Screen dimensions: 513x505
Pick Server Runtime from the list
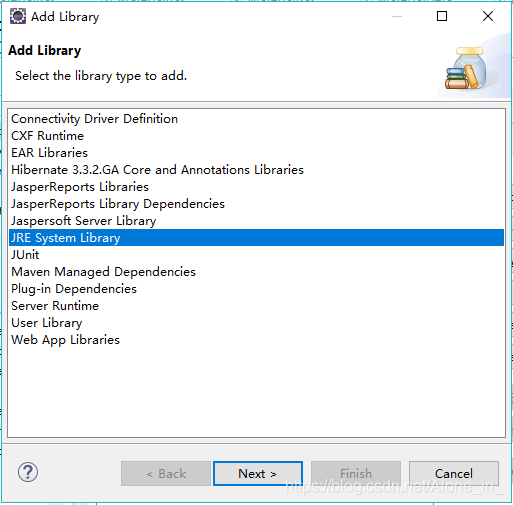point(256,306)
